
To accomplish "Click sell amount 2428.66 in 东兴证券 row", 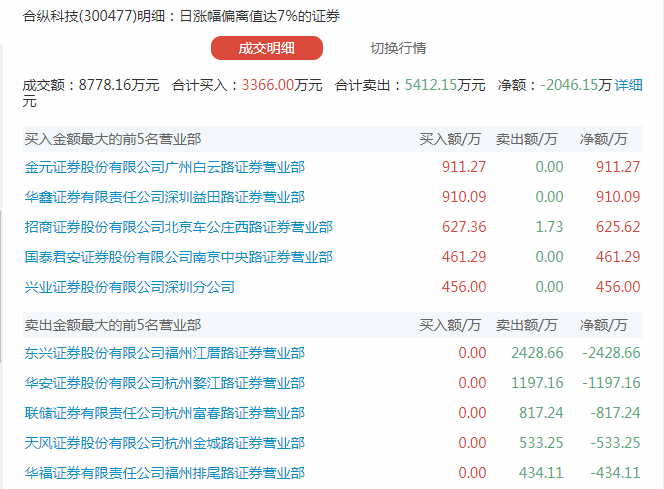I will [537, 353].
